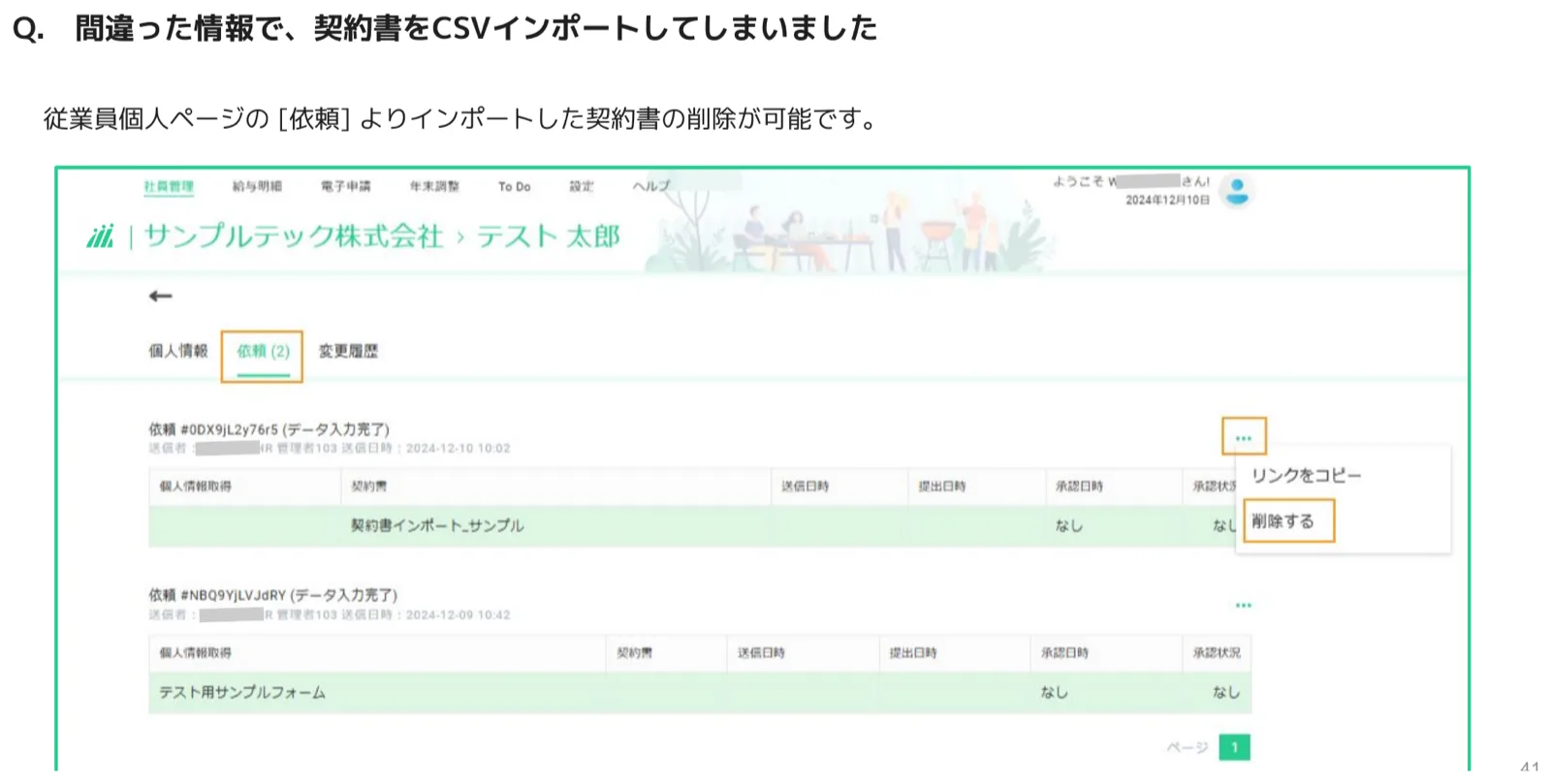This screenshot has height=784, width=1551.
Task: Click the 2024-12-10 10:02 send date text
Action: [x=458, y=449]
